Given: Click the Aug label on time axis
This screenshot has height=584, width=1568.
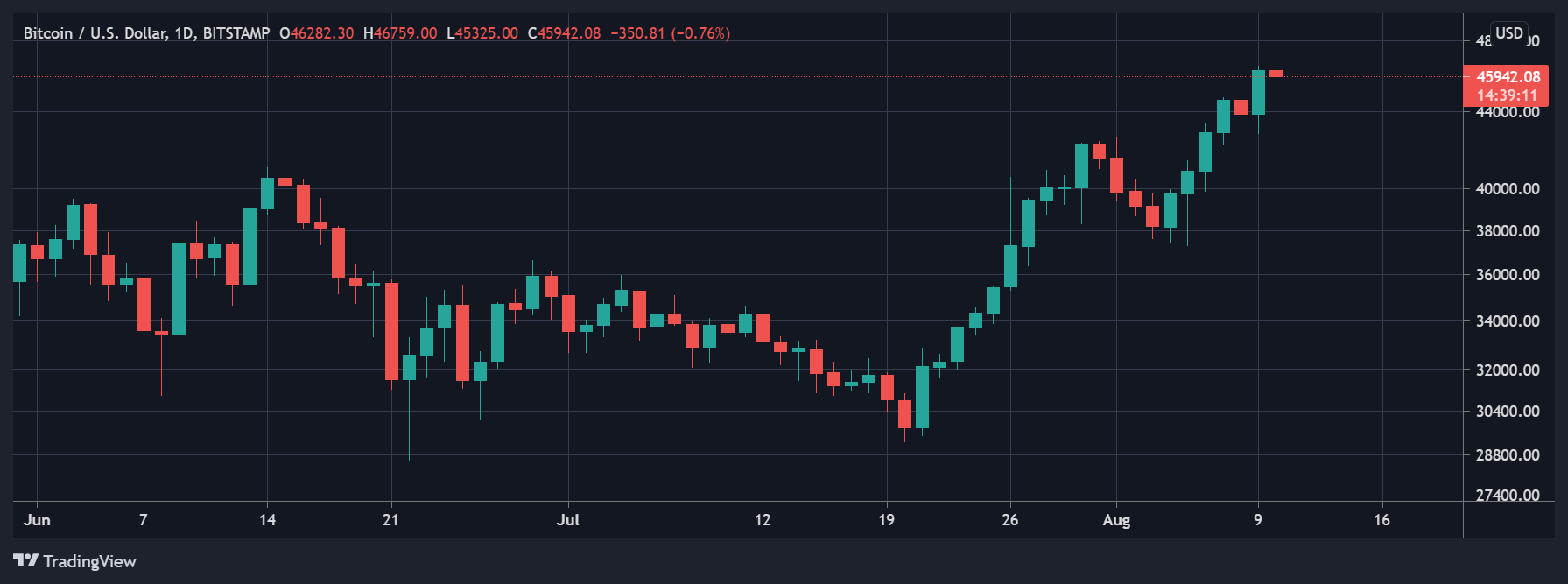Looking at the screenshot, I should tap(1116, 520).
